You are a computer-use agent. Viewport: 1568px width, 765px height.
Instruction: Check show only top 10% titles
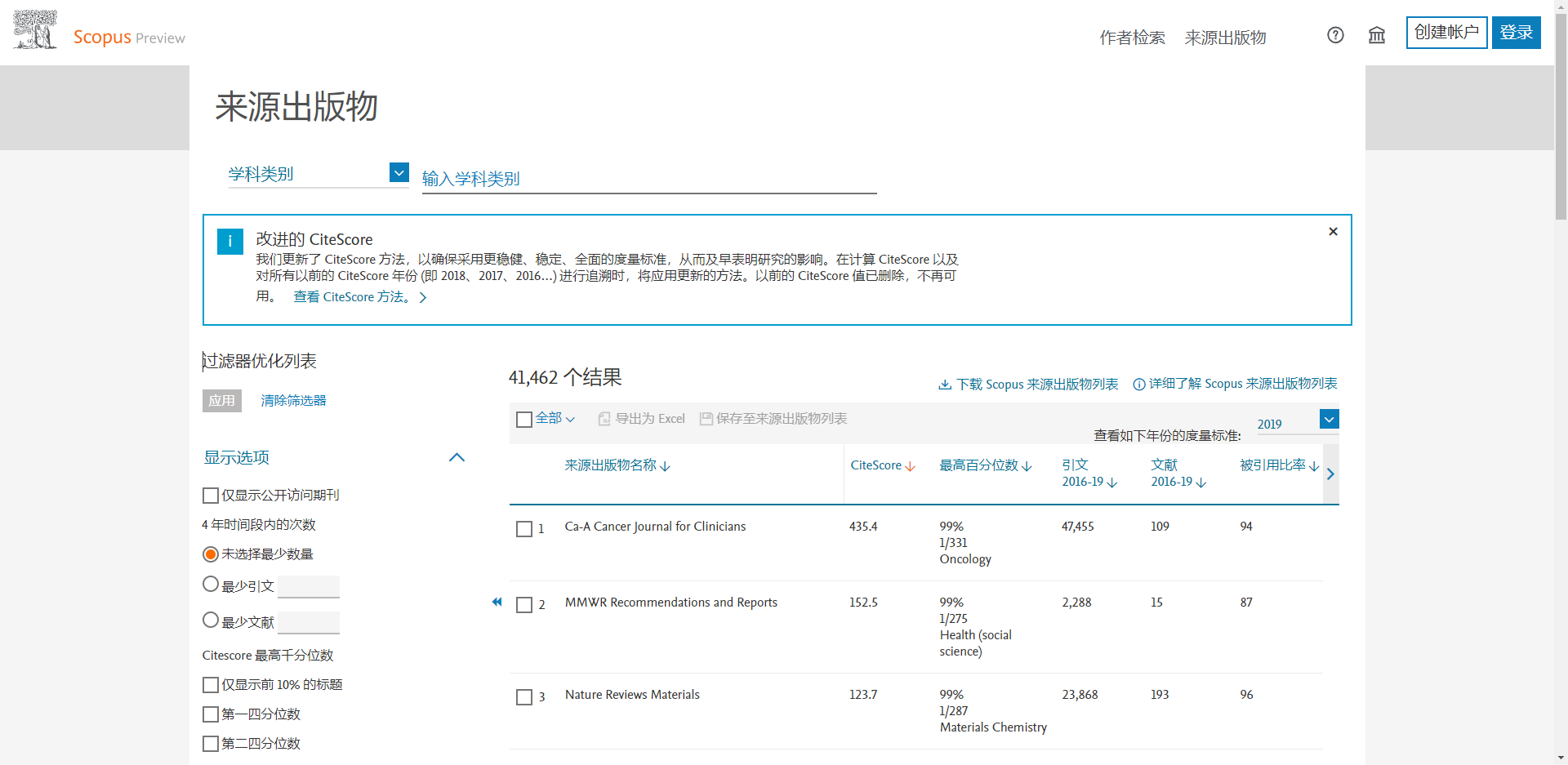(211, 685)
